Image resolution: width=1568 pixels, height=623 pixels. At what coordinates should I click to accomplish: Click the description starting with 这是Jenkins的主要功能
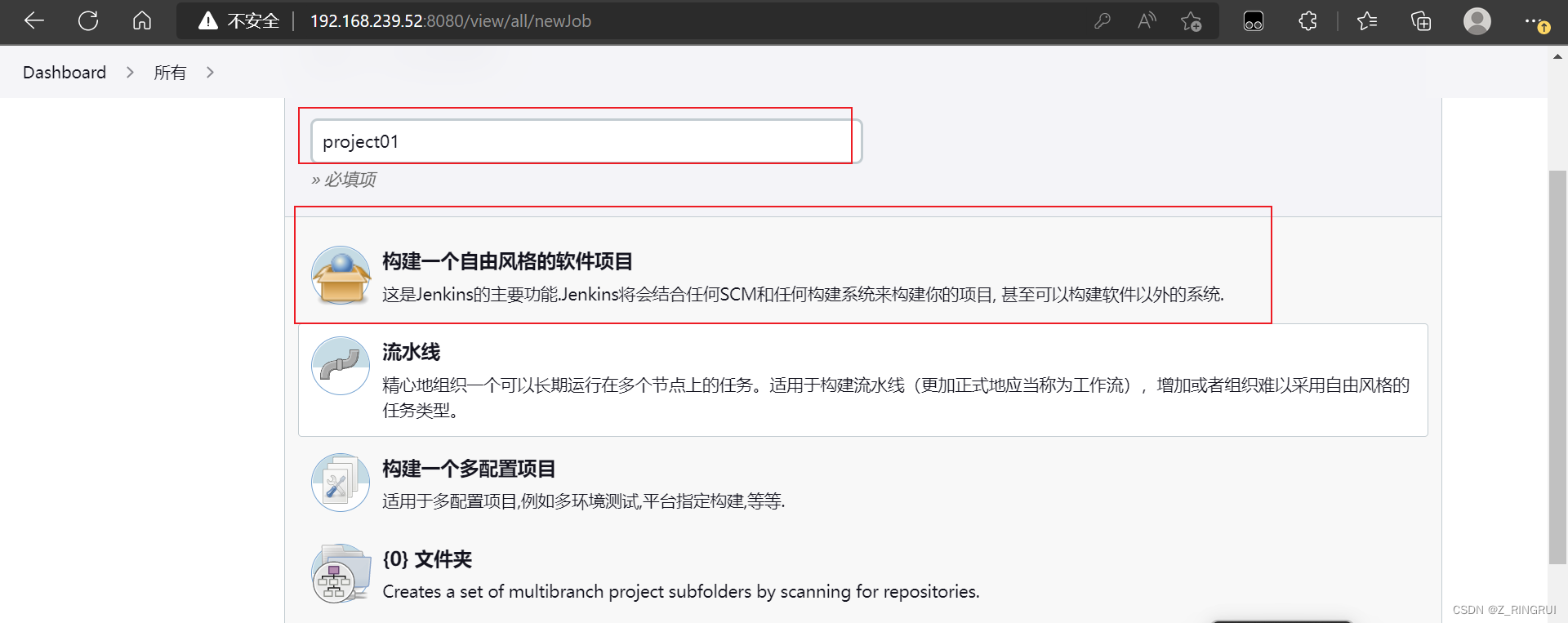804,295
